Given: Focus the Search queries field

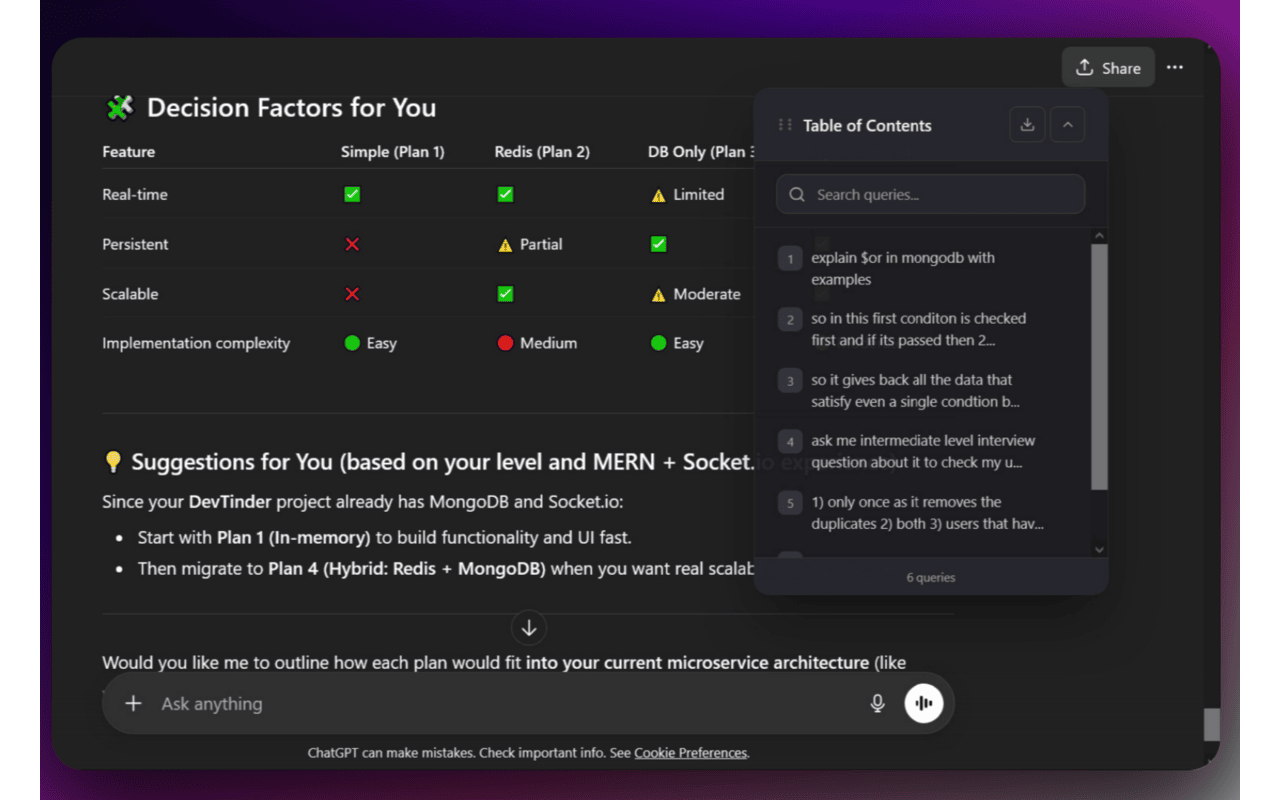Looking at the screenshot, I should (x=931, y=194).
